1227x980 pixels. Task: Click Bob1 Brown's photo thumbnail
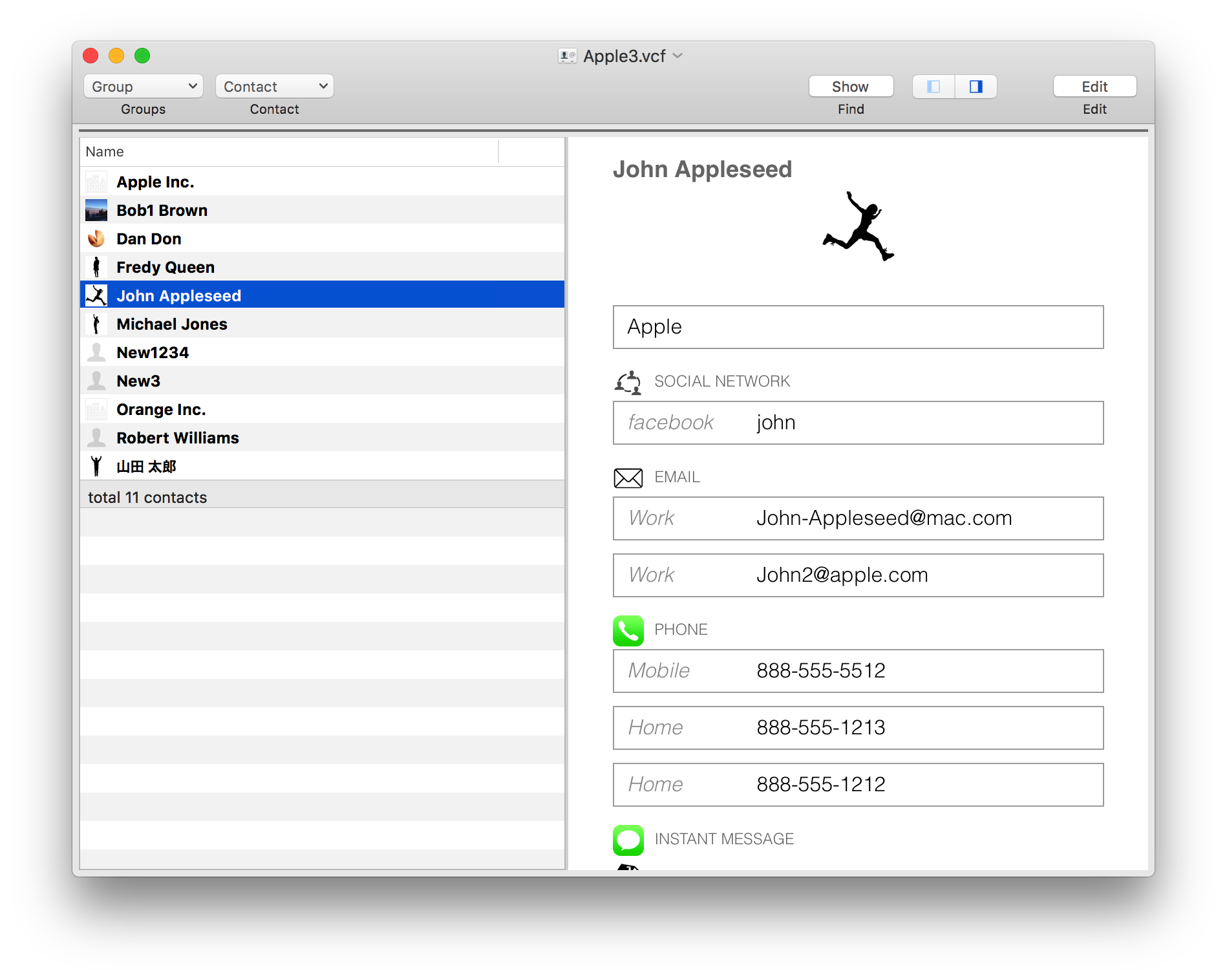point(96,211)
